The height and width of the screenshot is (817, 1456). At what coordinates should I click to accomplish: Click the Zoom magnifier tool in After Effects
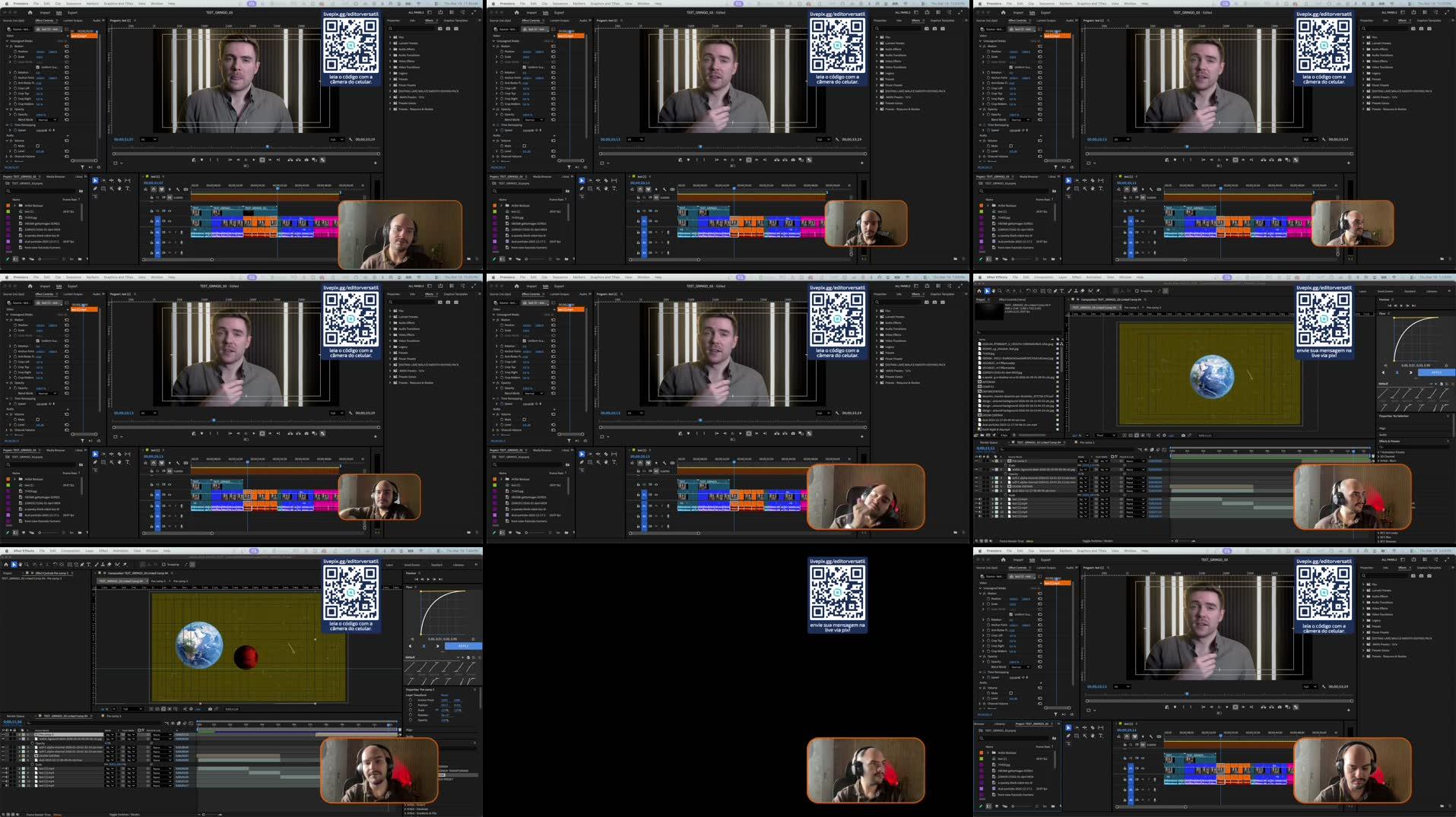click(x=1000, y=291)
